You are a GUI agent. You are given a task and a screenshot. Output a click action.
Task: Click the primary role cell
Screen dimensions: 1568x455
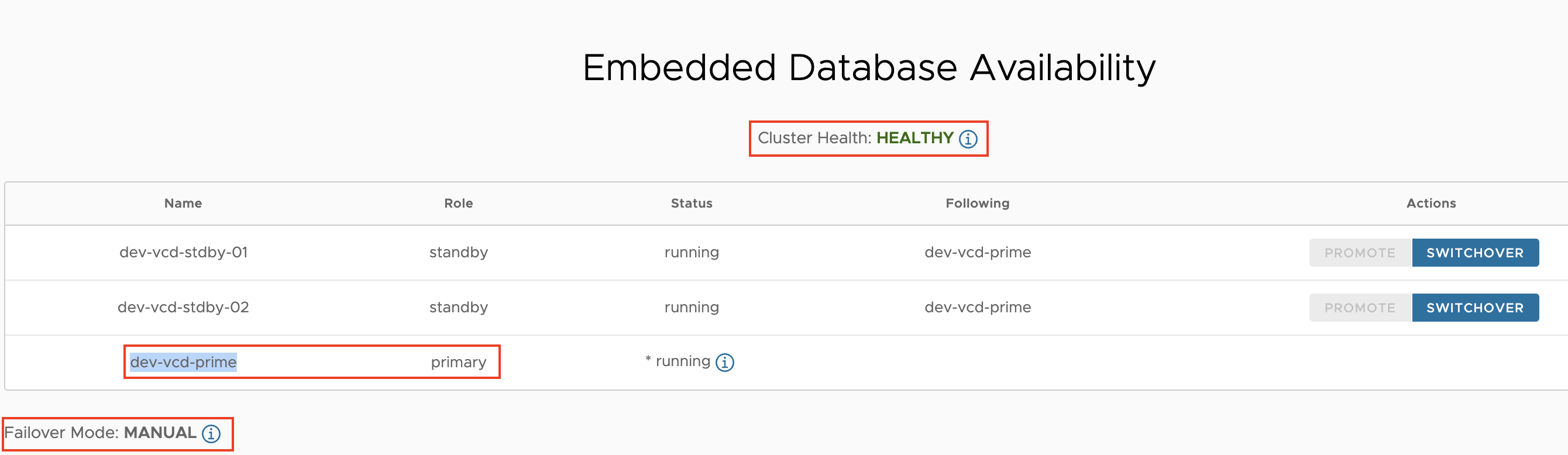tap(458, 363)
